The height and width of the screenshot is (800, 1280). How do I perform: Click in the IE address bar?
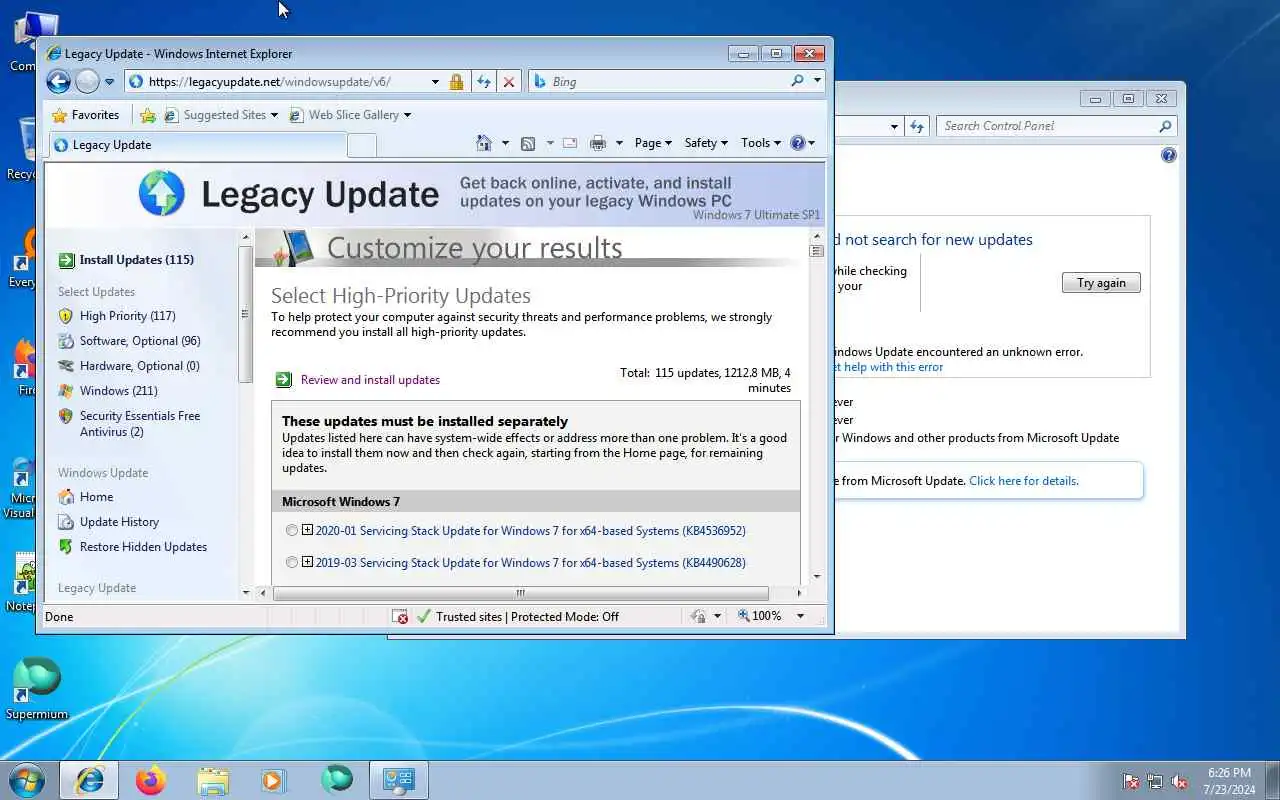[x=288, y=82]
